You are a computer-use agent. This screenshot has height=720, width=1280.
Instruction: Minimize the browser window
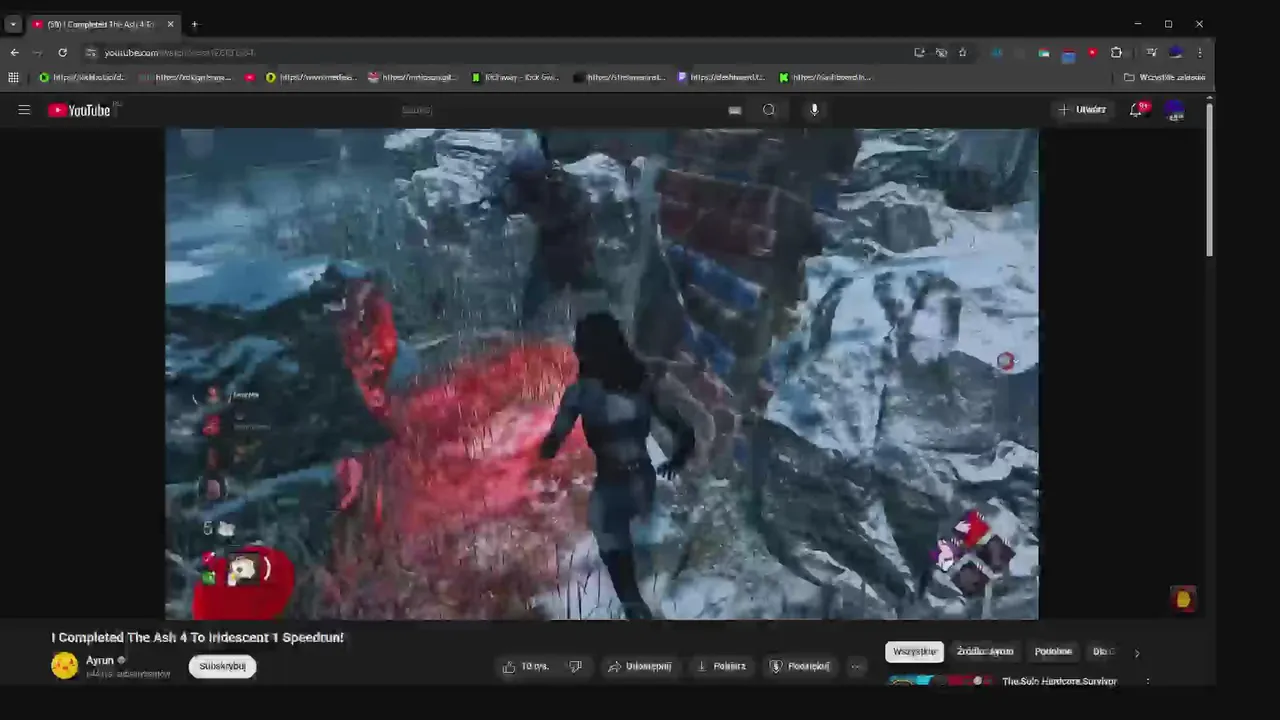tap(1138, 24)
